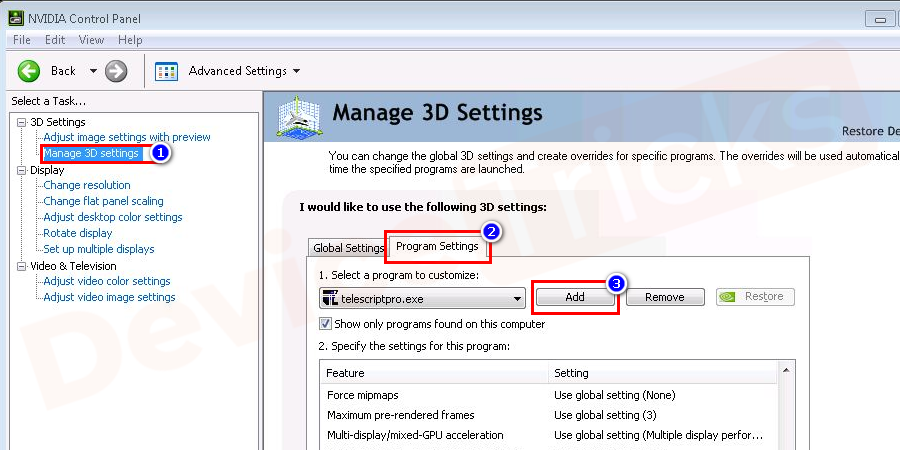The width and height of the screenshot is (900, 450).
Task: Select Manage 3D settings in tree
Action: [x=91, y=153]
